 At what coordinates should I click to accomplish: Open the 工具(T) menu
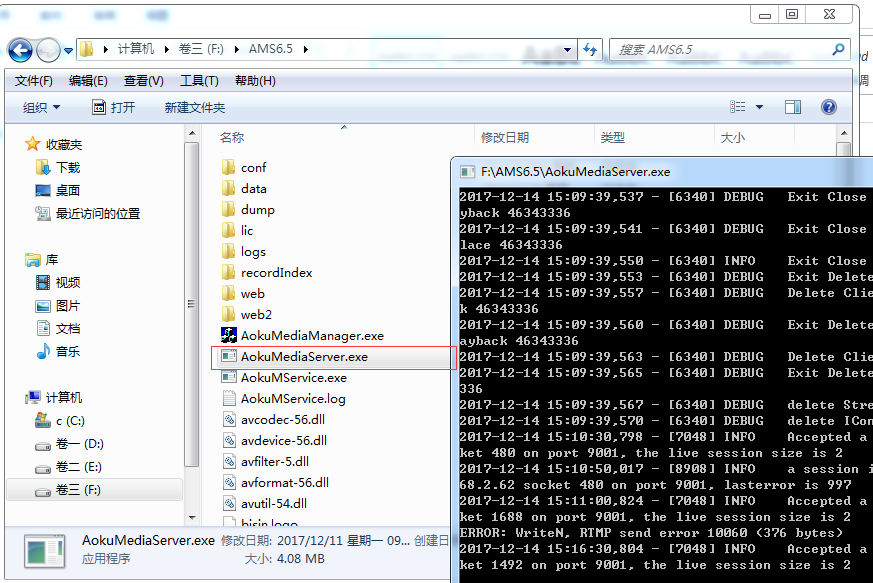[x=199, y=81]
